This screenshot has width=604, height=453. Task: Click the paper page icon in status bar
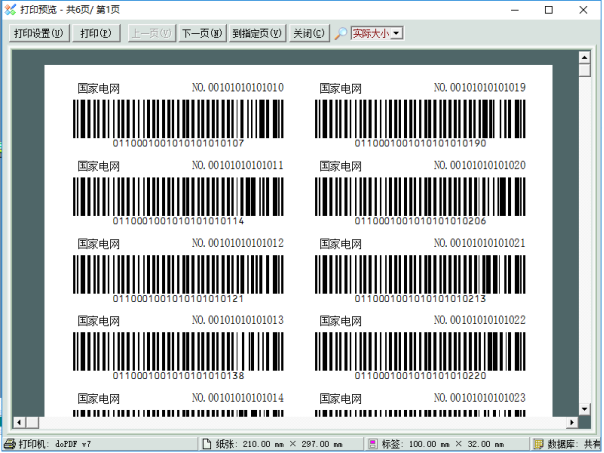[x=206, y=444]
